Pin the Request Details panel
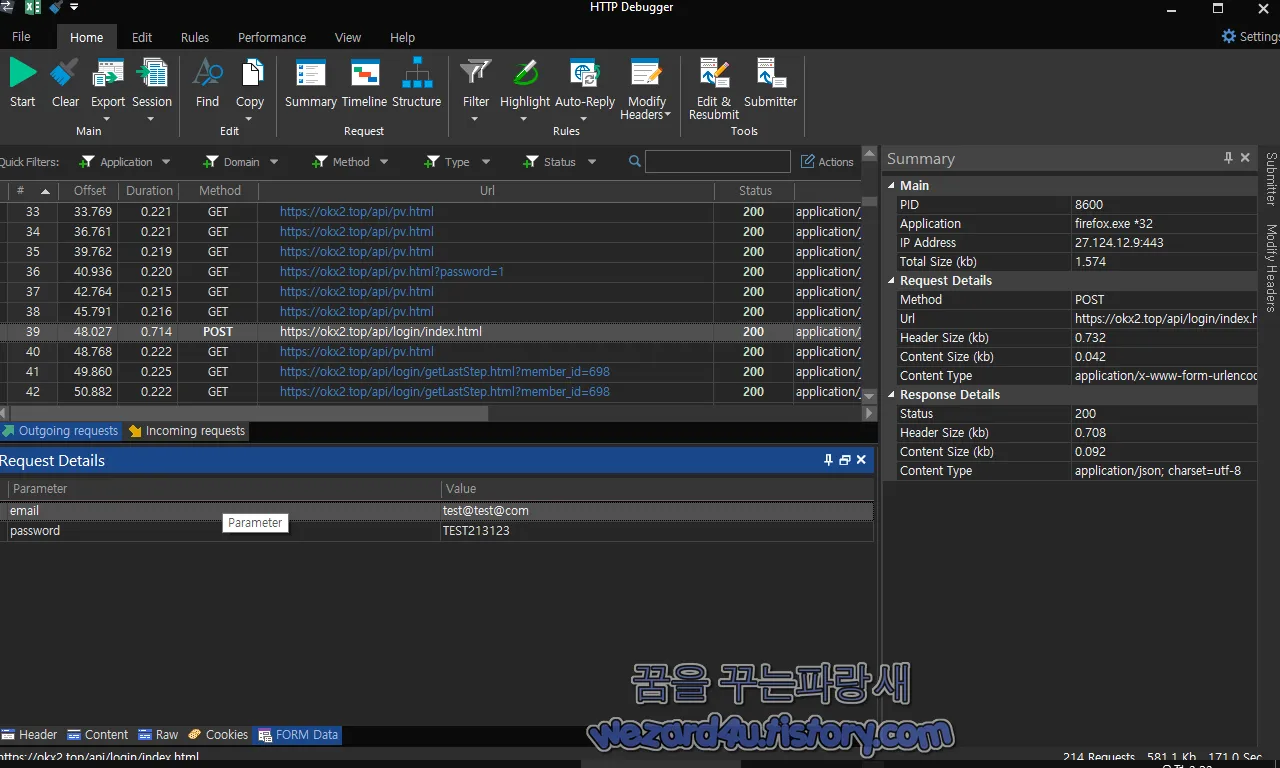This screenshot has width=1280, height=768. (828, 460)
